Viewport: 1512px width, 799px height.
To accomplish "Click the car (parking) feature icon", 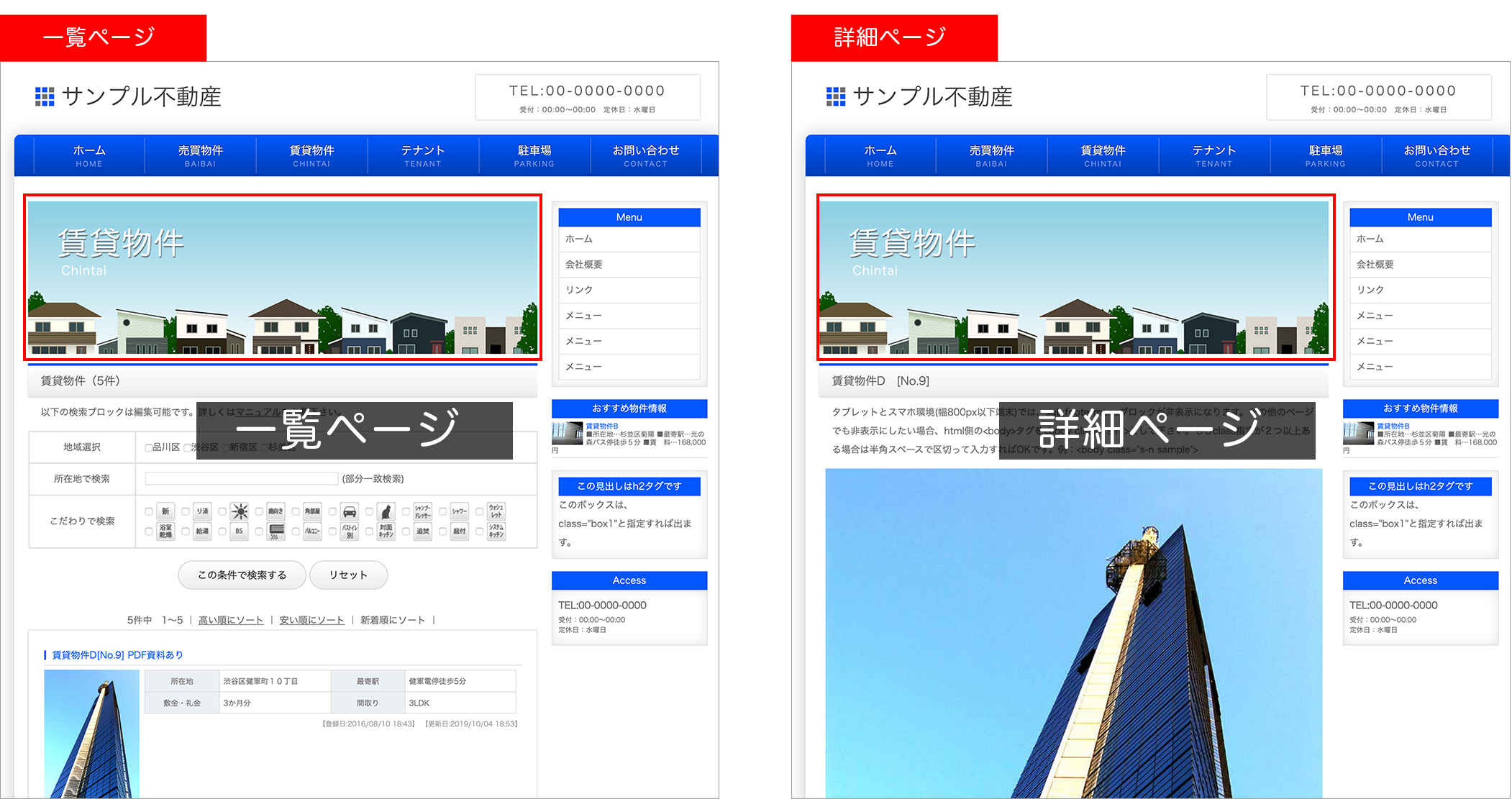I will pos(350,511).
